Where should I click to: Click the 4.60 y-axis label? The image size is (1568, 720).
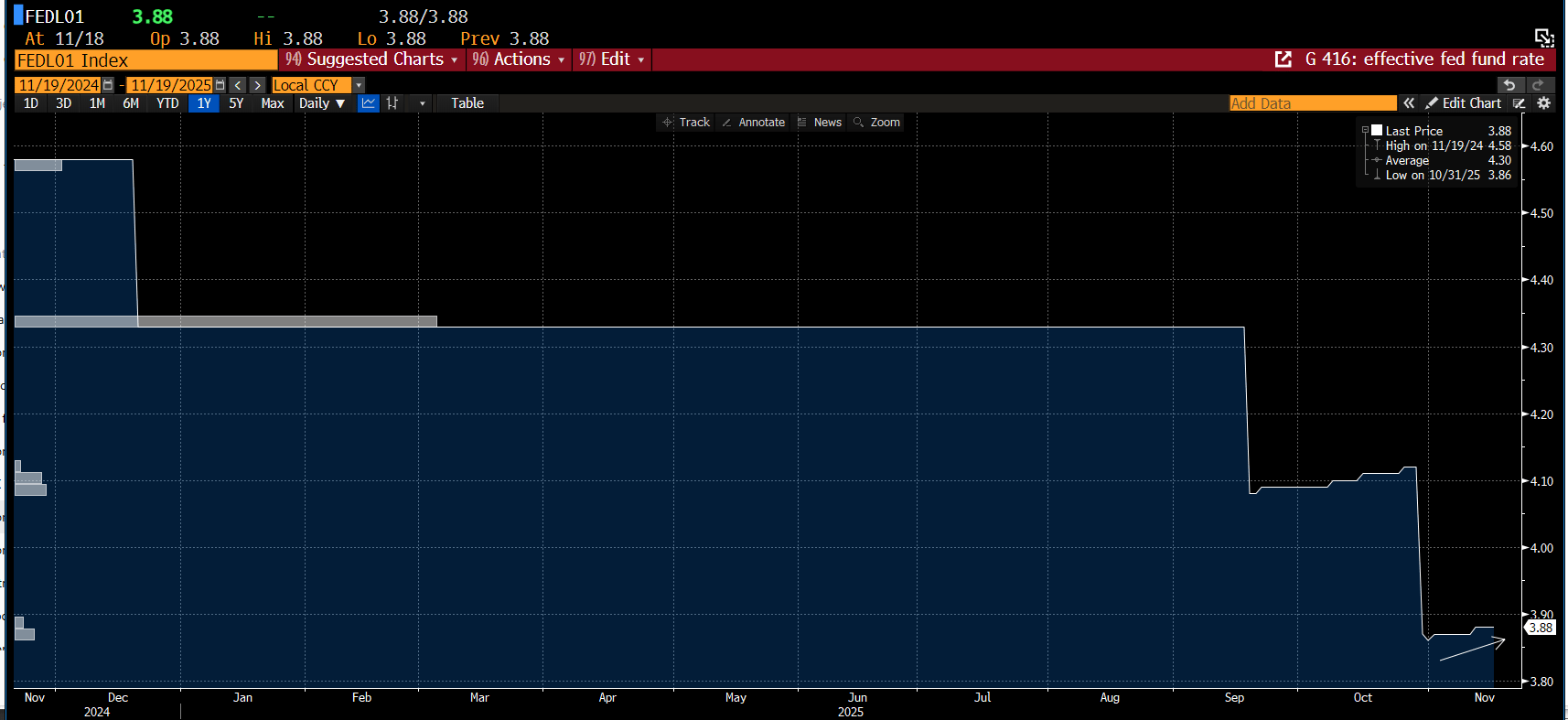(x=1541, y=146)
